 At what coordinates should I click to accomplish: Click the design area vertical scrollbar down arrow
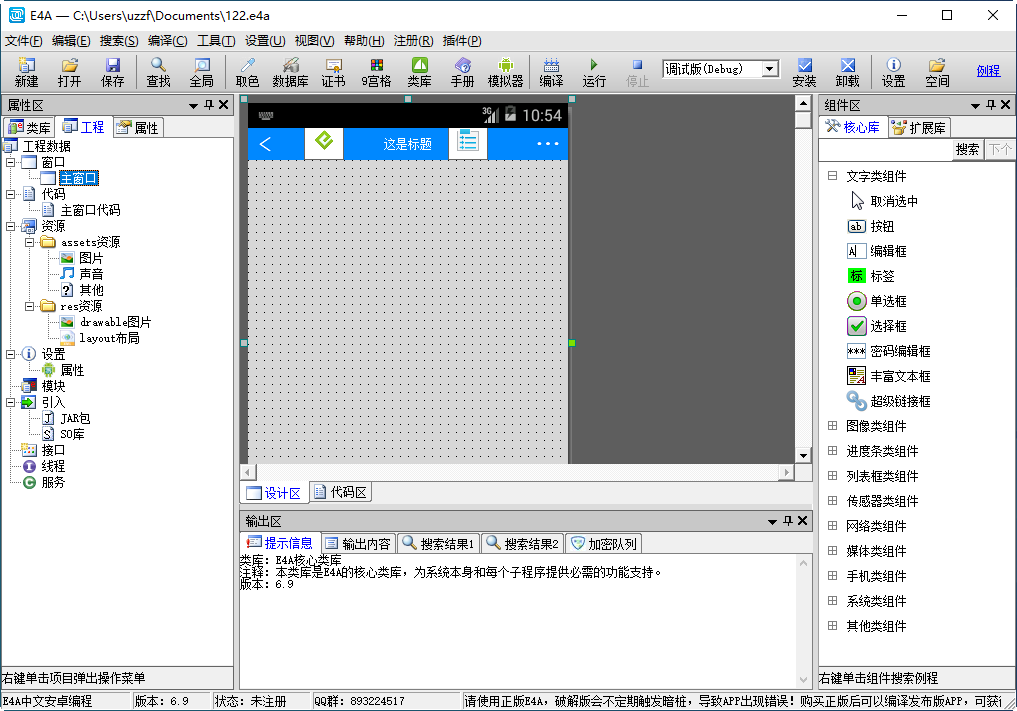tap(803, 455)
